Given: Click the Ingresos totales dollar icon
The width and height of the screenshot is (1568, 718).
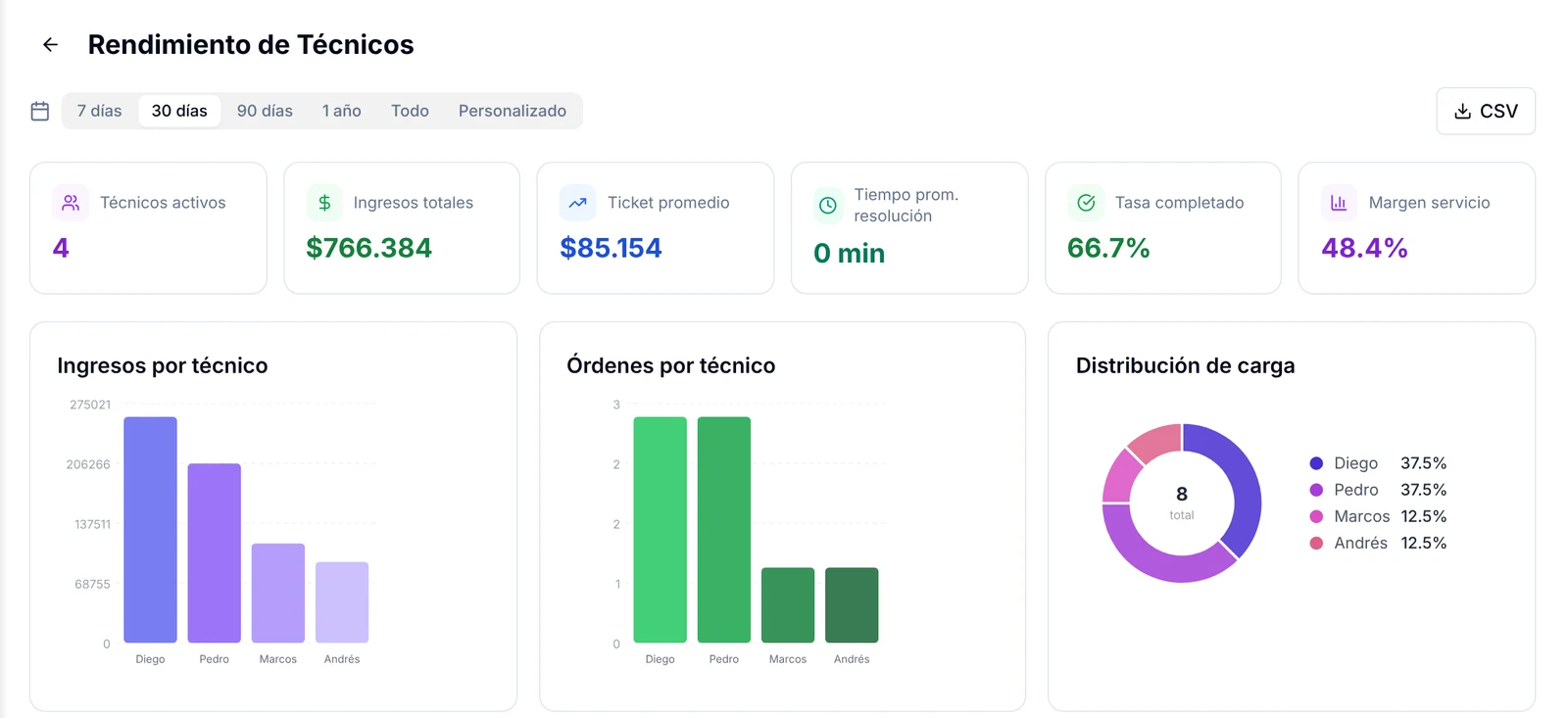Looking at the screenshot, I should coord(324,203).
